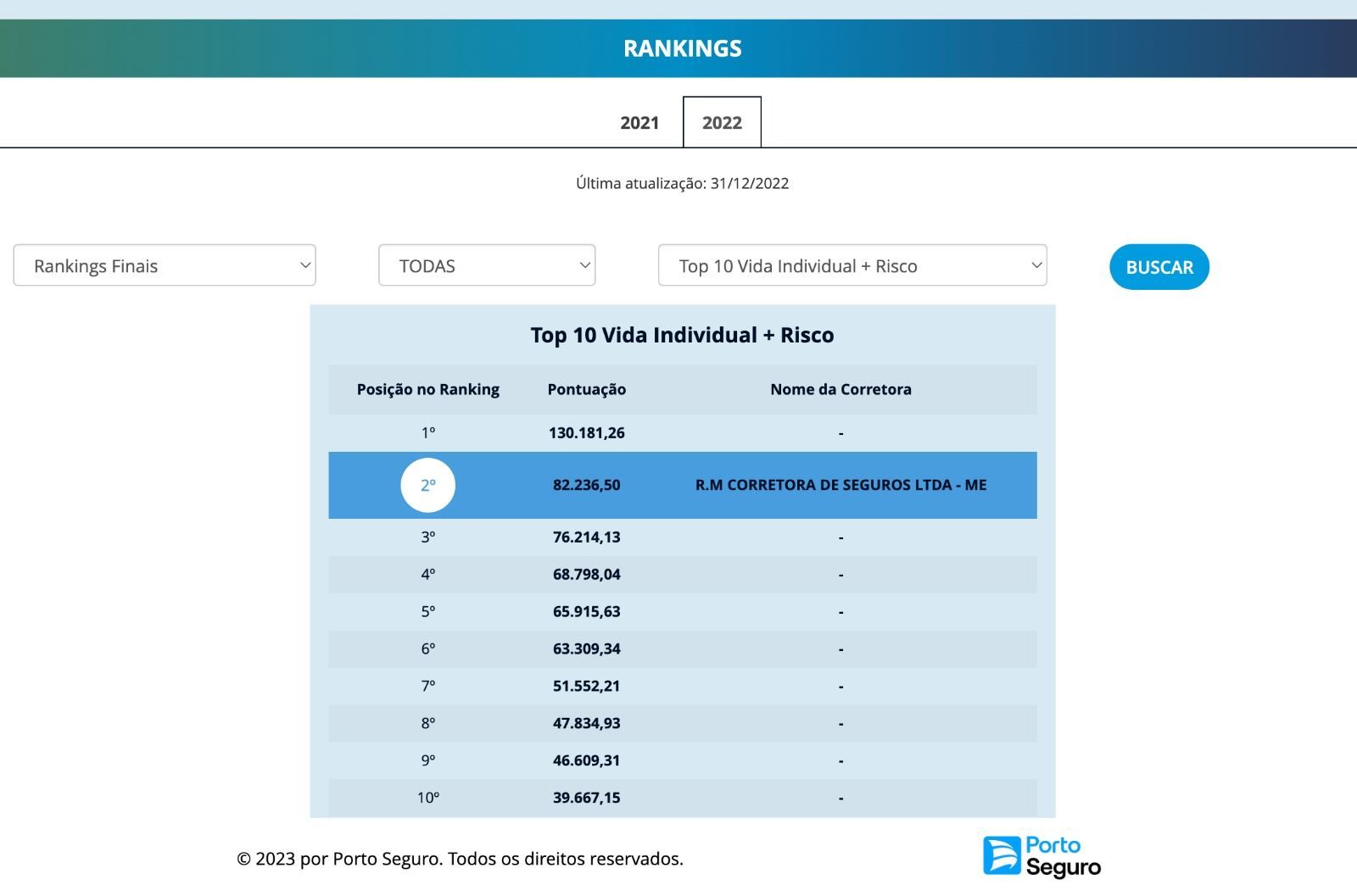
Task: Click the highlighted 2º position badge
Action: click(428, 485)
